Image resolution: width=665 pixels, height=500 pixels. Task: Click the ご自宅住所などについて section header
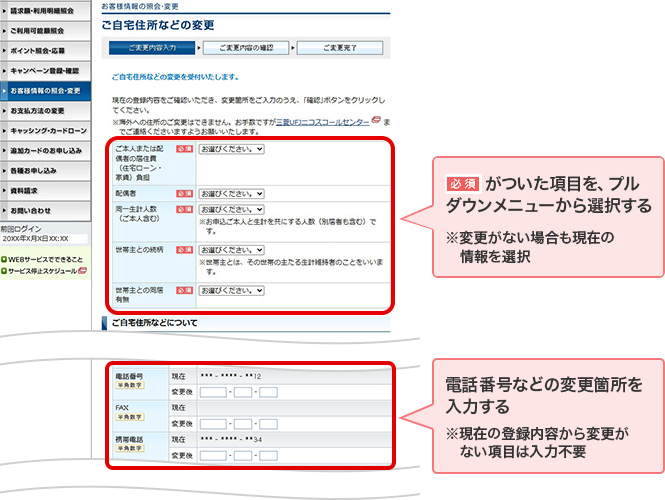tap(246, 323)
